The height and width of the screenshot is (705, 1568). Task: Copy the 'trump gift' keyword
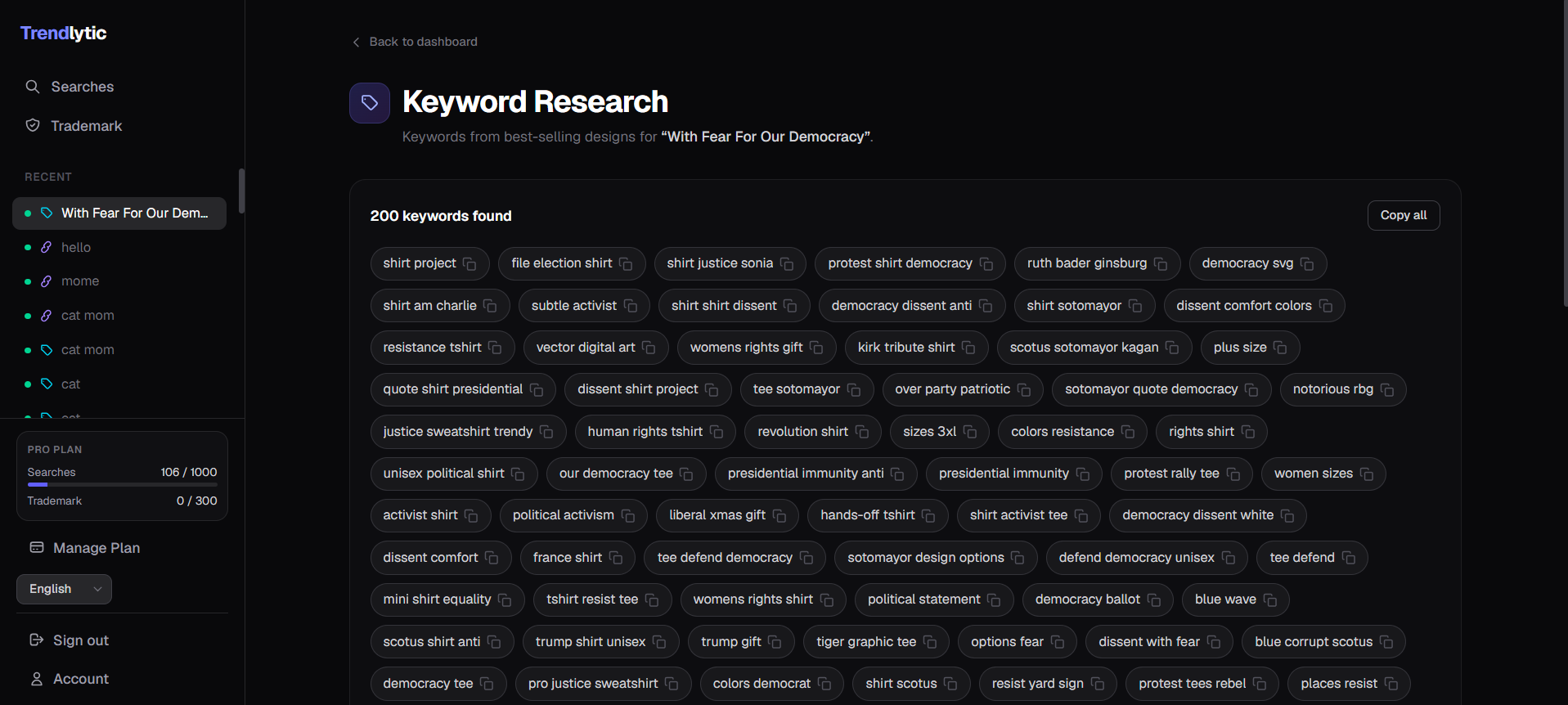[775, 642]
